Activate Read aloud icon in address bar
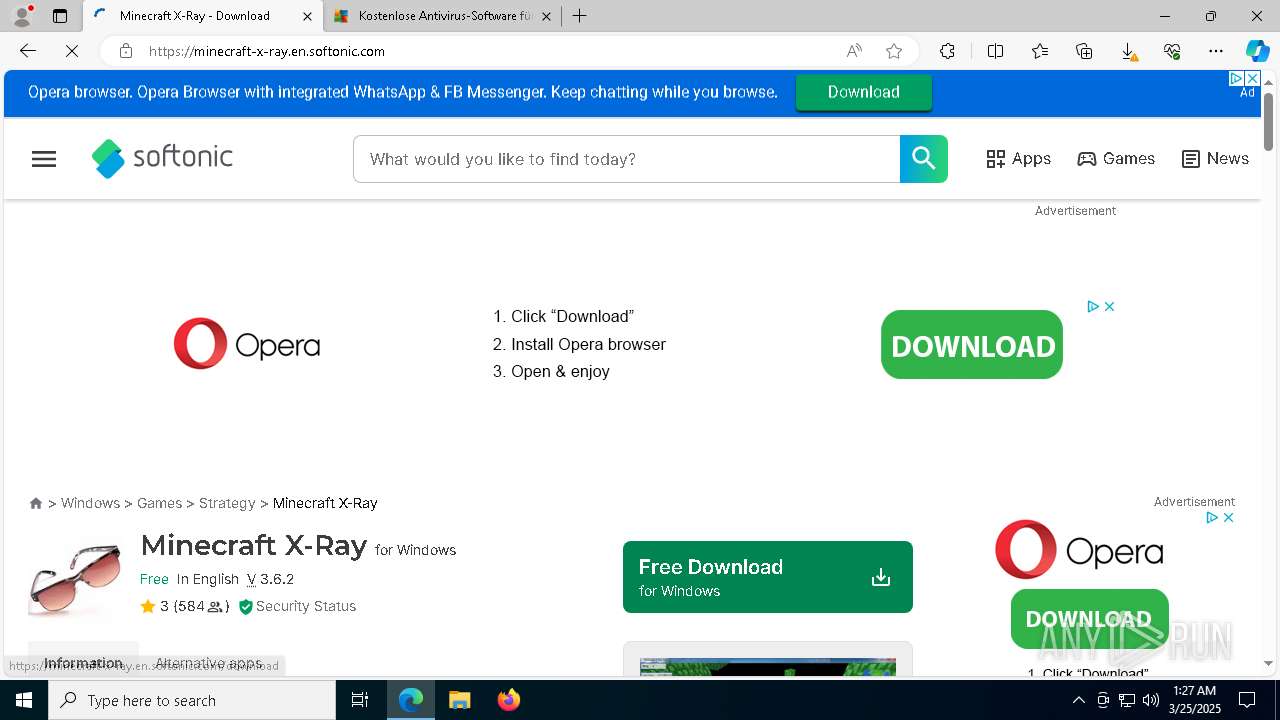 854,51
